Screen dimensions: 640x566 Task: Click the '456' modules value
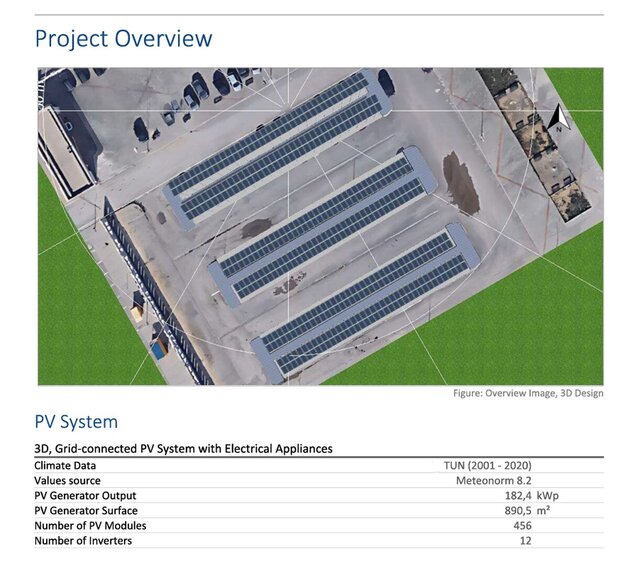(522, 526)
